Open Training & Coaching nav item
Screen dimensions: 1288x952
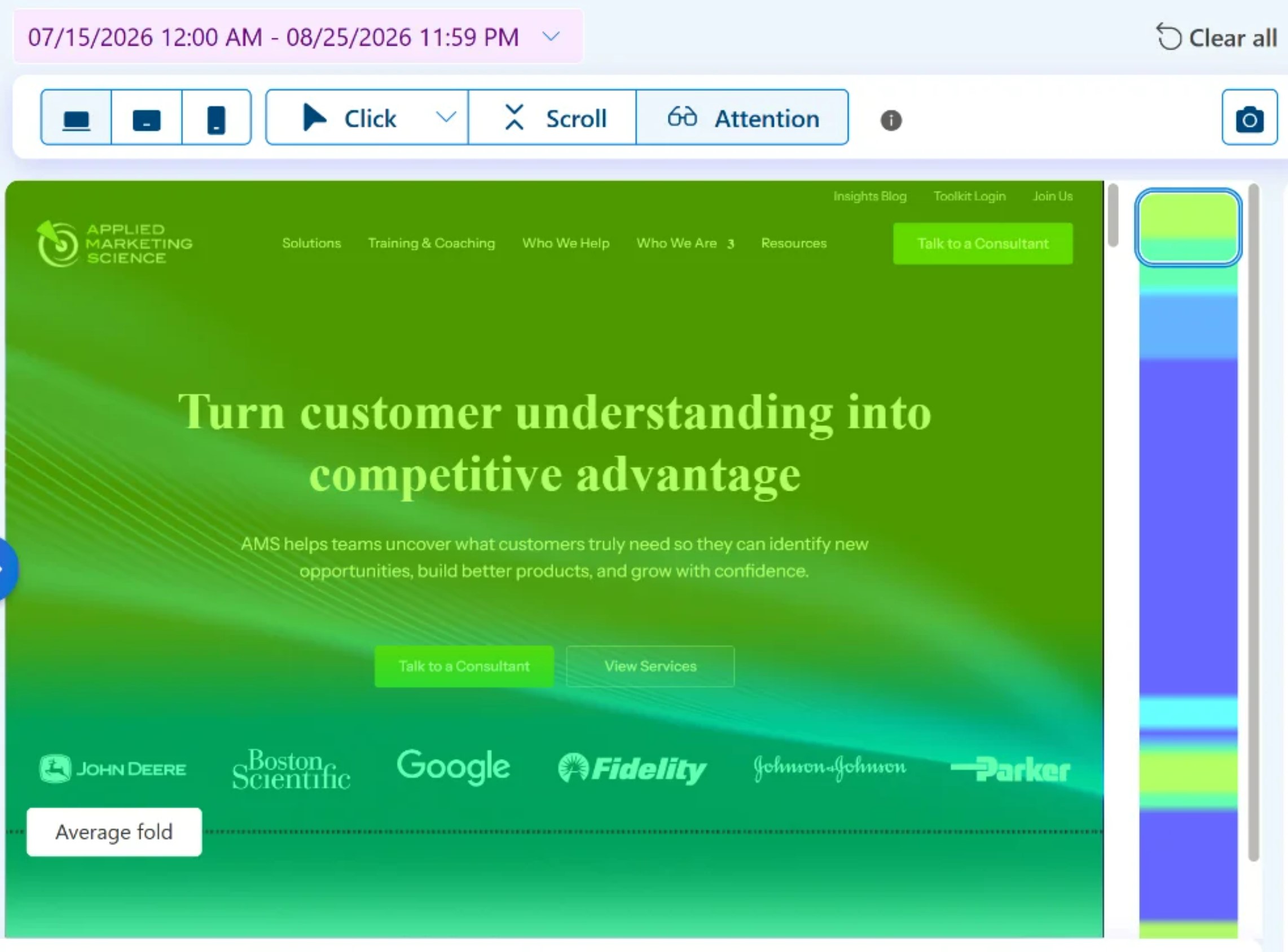431,243
